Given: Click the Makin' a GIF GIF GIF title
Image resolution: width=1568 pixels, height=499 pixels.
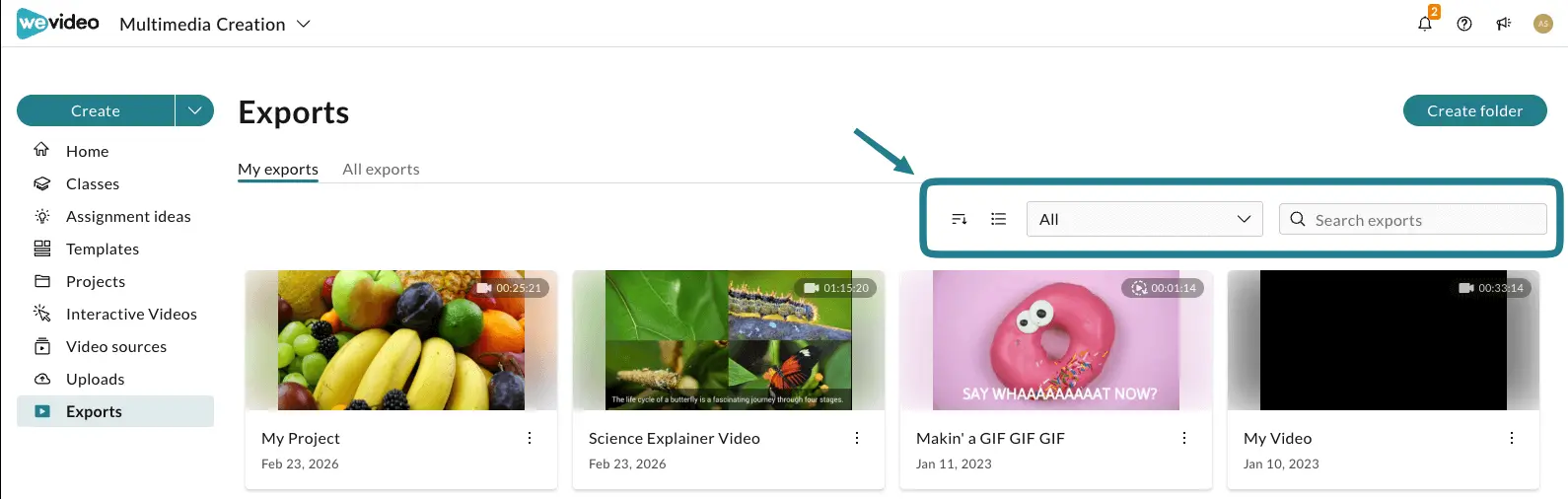Looking at the screenshot, I should 990,438.
